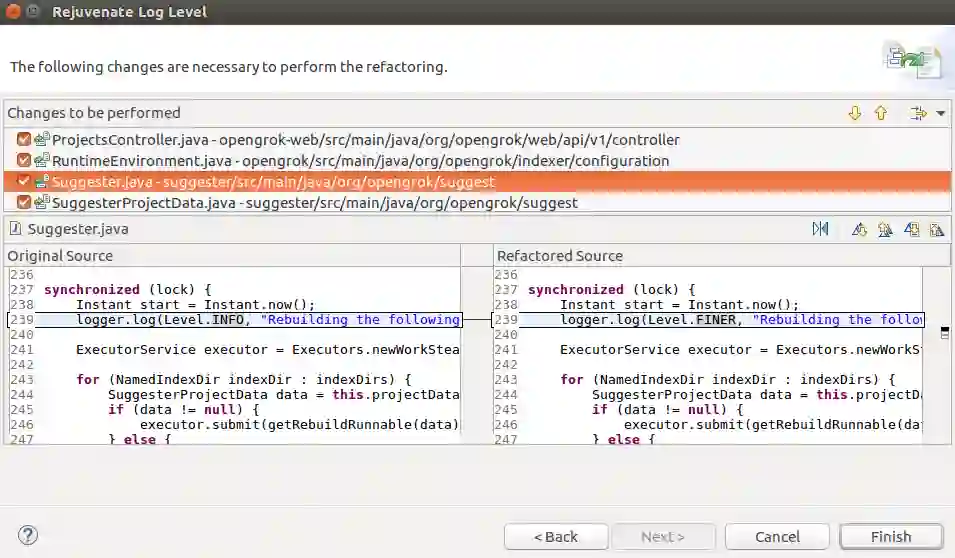Click the change marker in overview ruler
The image size is (955, 558).
tap(945, 333)
